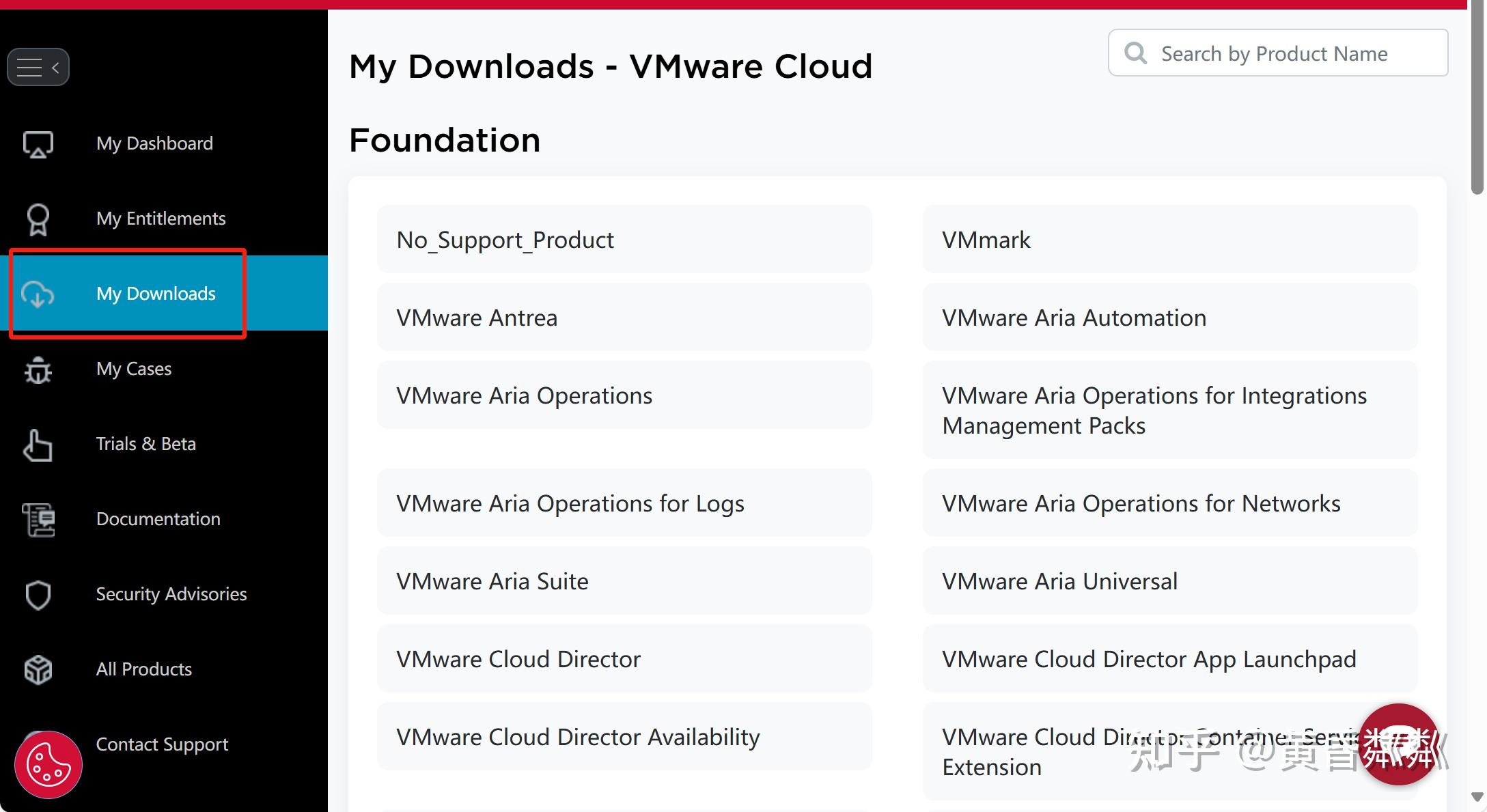Open VMware Aria Operations for Logs
This screenshot has width=1487, height=812.
tap(570, 503)
